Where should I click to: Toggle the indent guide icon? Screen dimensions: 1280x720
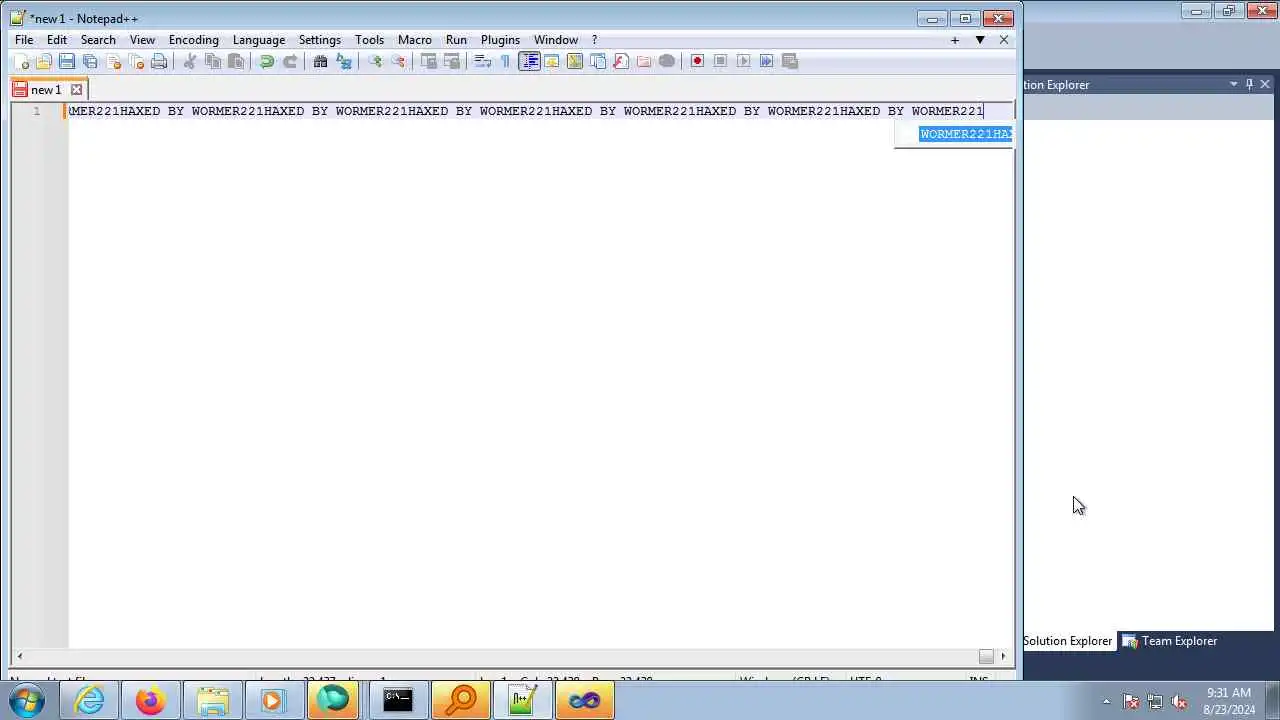pos(529,61)
